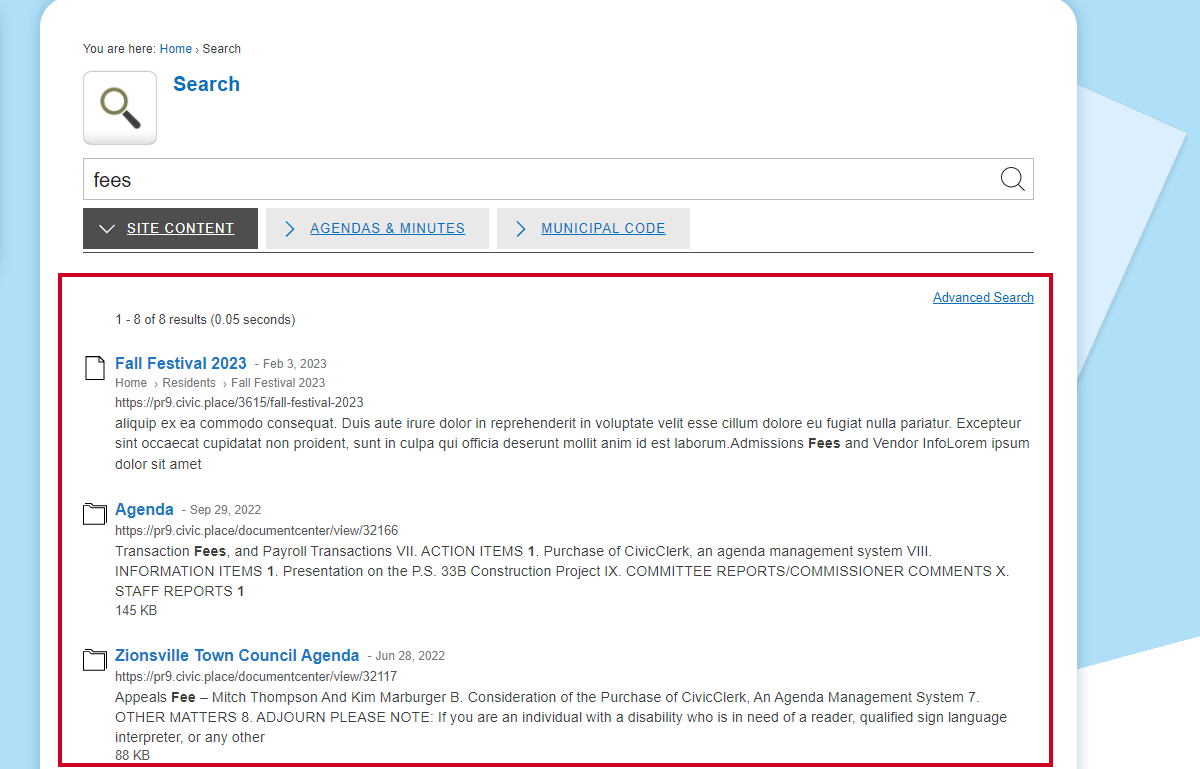Click the folder icon beside Zionsville Town Council Agenda
The height and width of the screenshot is (769, 1200).
94,660
